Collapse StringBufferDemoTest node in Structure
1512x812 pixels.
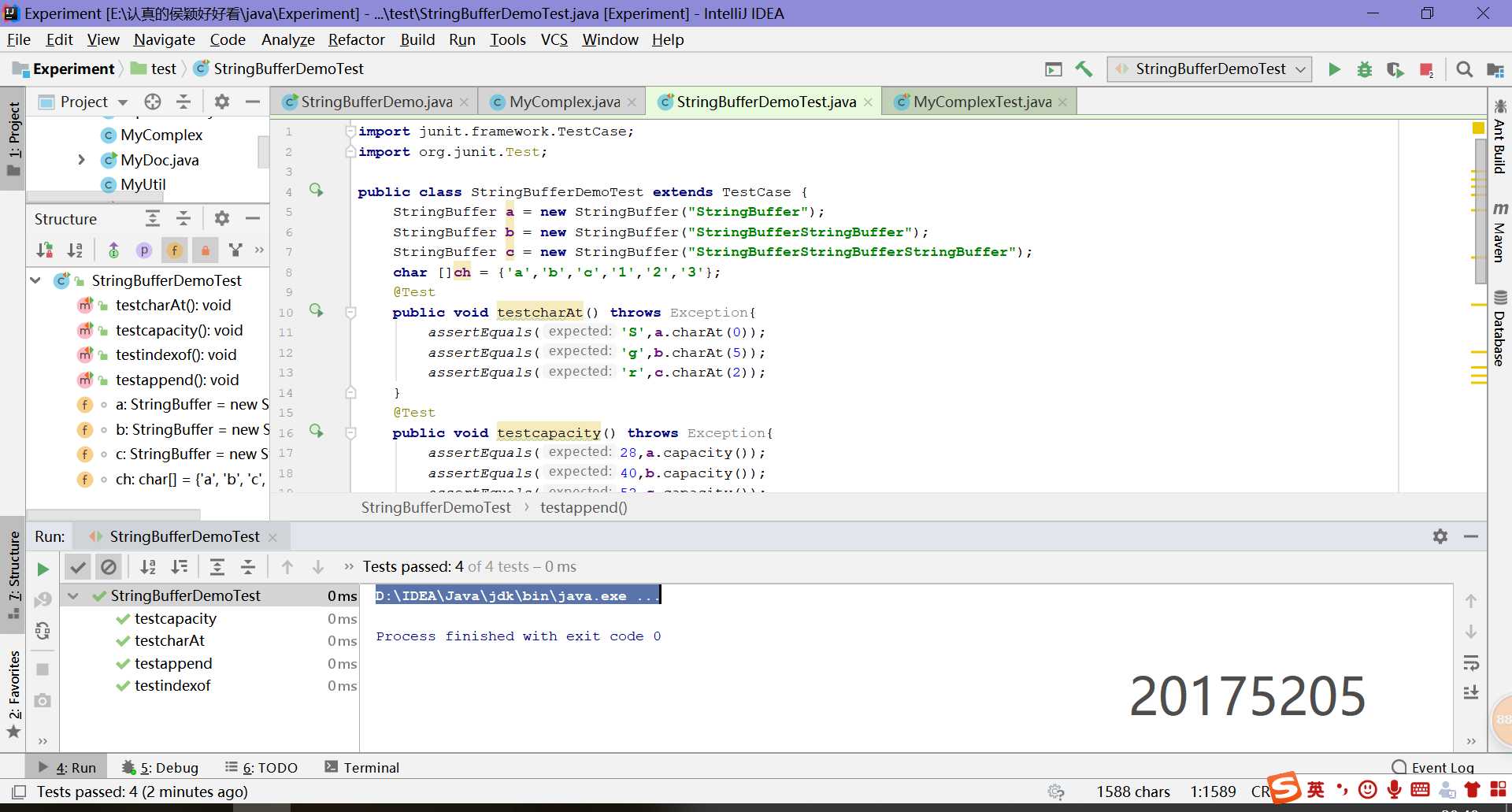pyautogui.click(x=35, y=280)
